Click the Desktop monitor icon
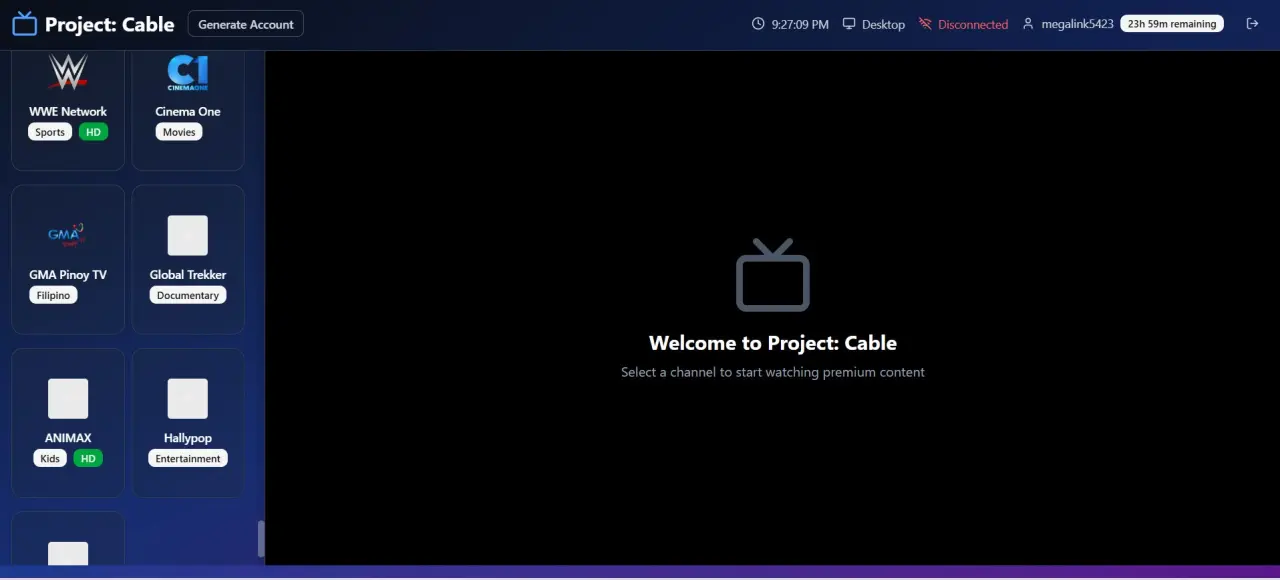This screenshot has height=580, width=1280. pos(849,24)
